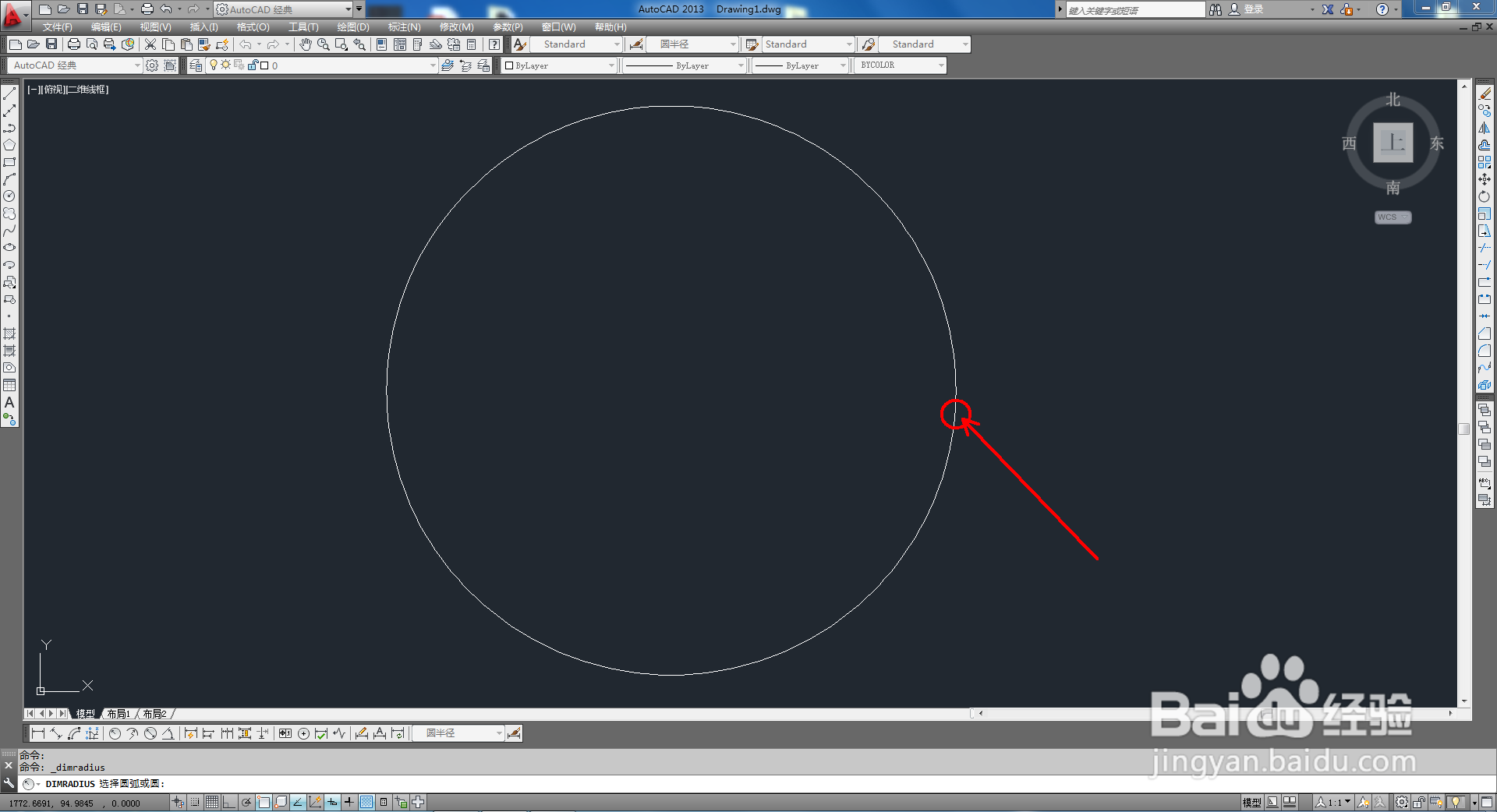Image resolution: width=1497 pixels, height=812 pixels.
Task: Select the Rectangle draw tool
Action: 9,162
